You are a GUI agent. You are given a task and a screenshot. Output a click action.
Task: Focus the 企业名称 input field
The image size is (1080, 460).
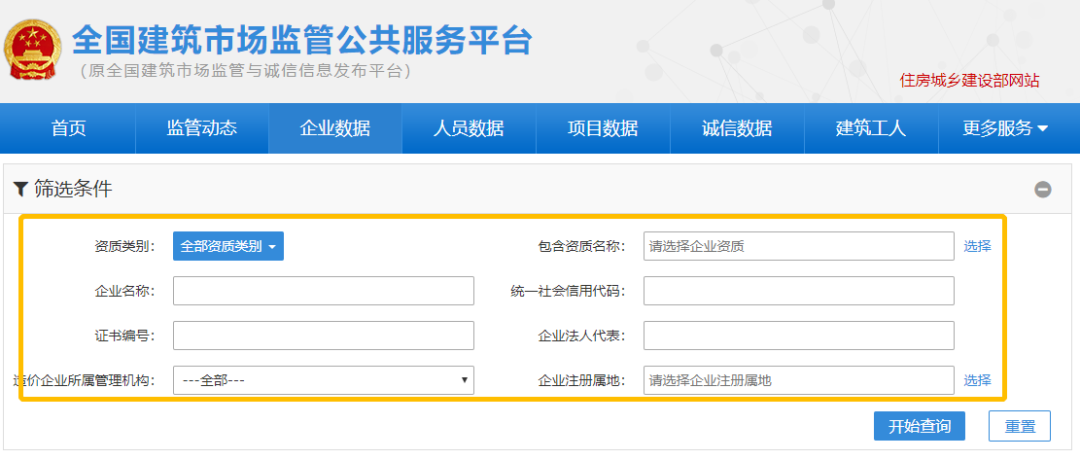click(x=323, y=291)
